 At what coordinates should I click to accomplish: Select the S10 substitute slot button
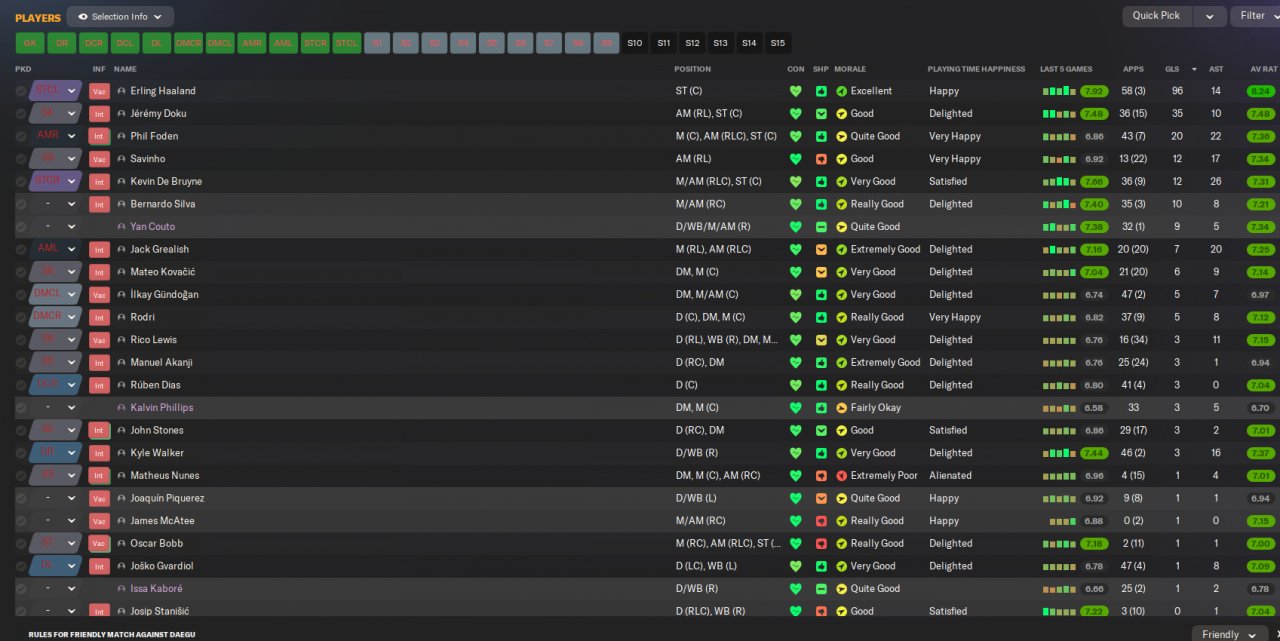[x=635, y=43]
